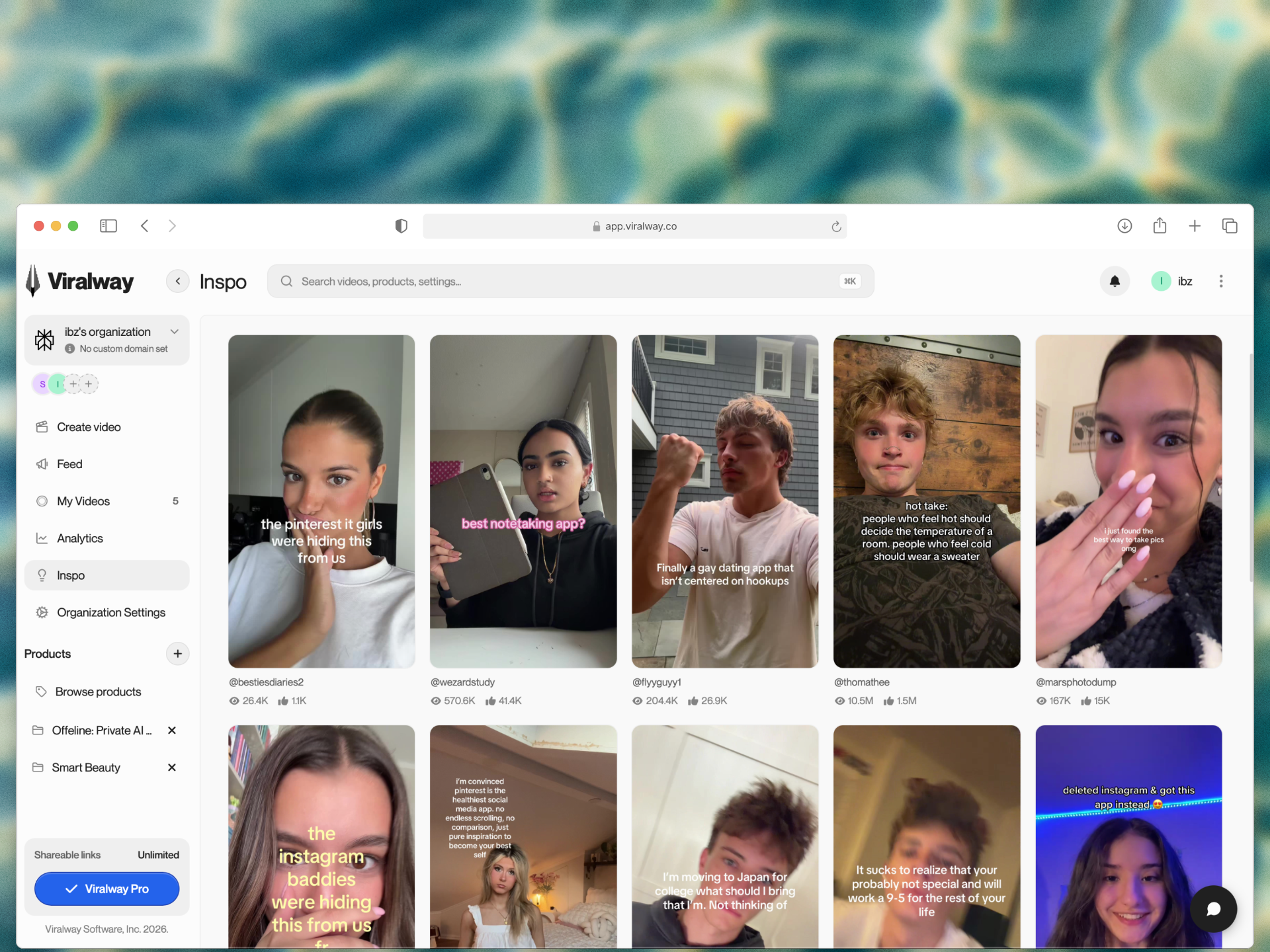The height and width of the screenshot is (952, 1270).
Task: Toggle Safari sidebar panel
Action: pos(108,226)
